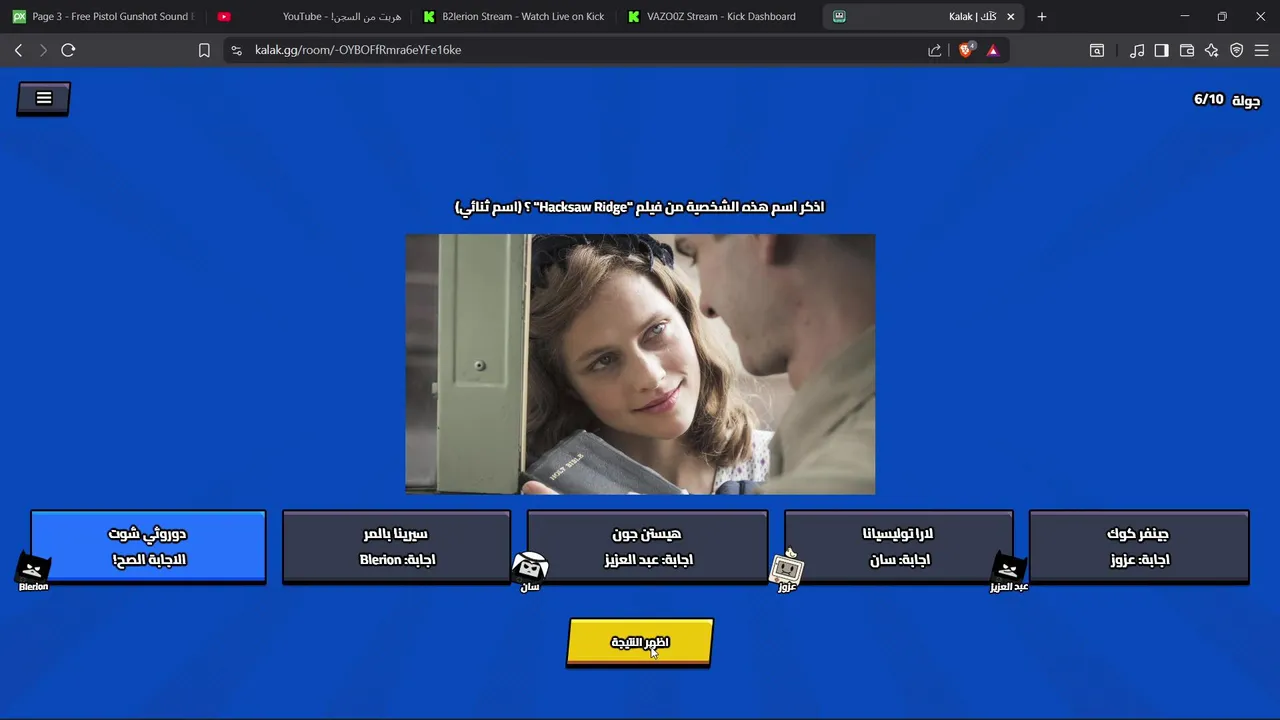Open Brave Shields panel
This screenshot has height=720, width=1280.
tap(966, 50)
